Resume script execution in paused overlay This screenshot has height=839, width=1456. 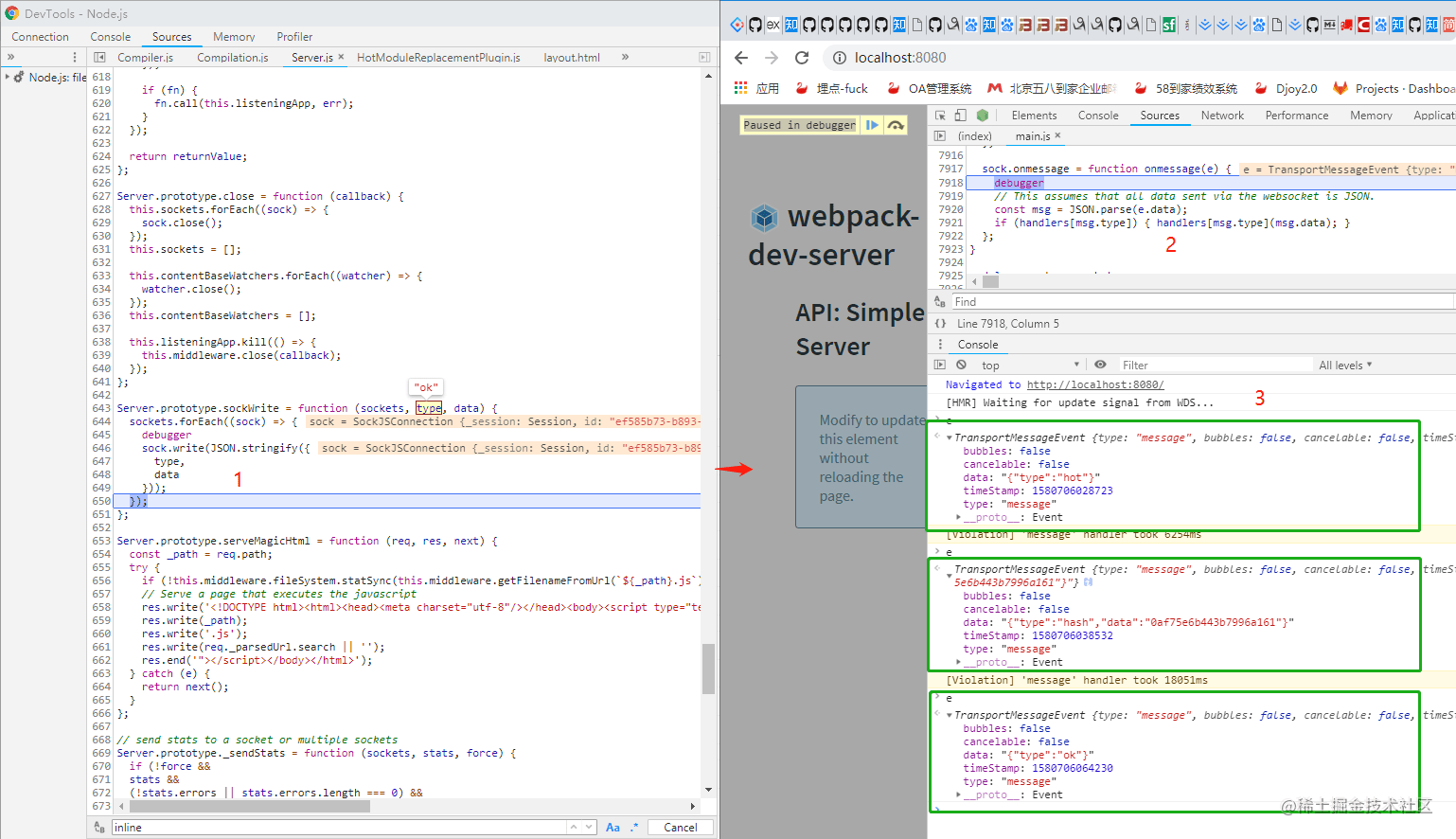(x=872, y=125)
